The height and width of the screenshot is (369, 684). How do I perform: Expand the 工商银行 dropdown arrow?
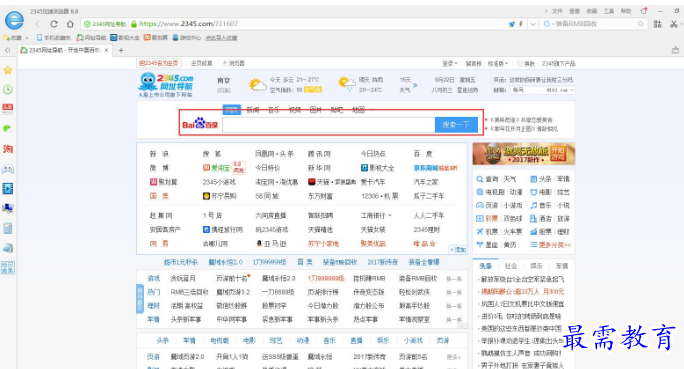tap(390, 215)
